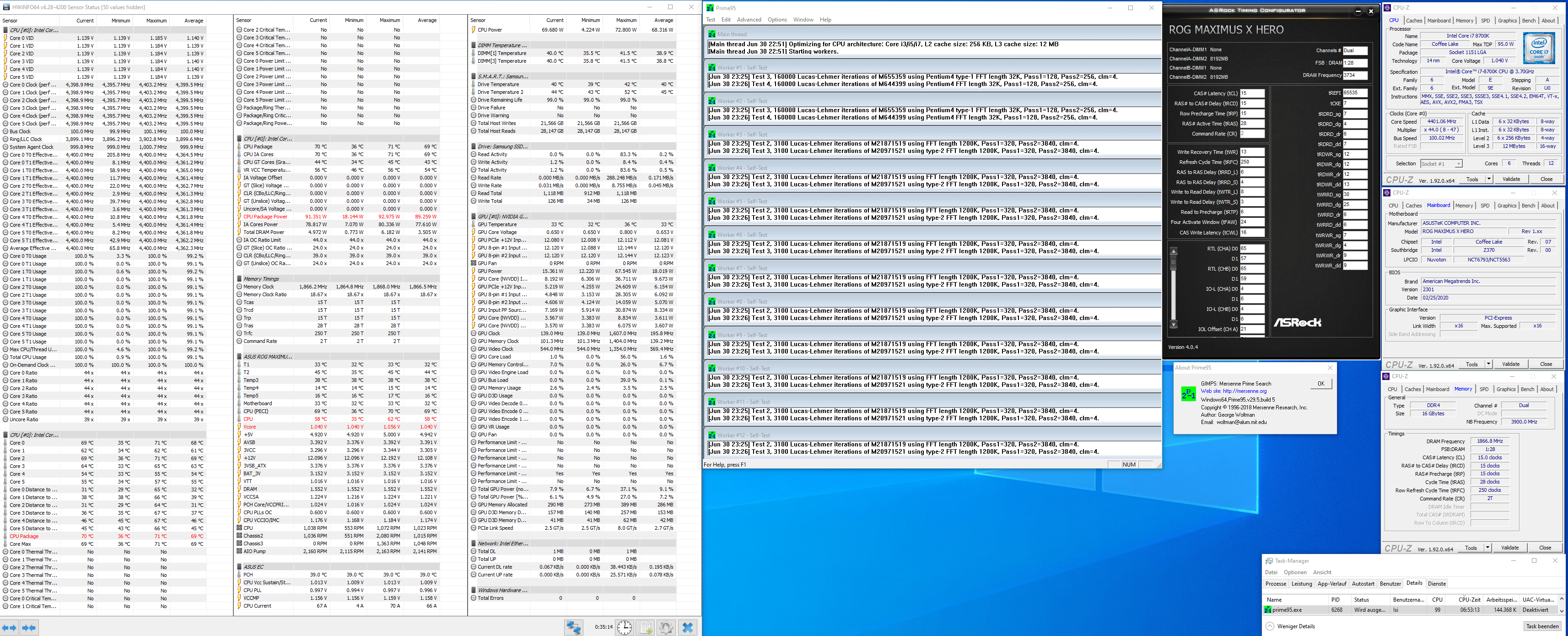Click Intel Core i7 badge in CPU-Z
The width and height of the screenshot is (1568, 636).
[x=1539, y=48]
